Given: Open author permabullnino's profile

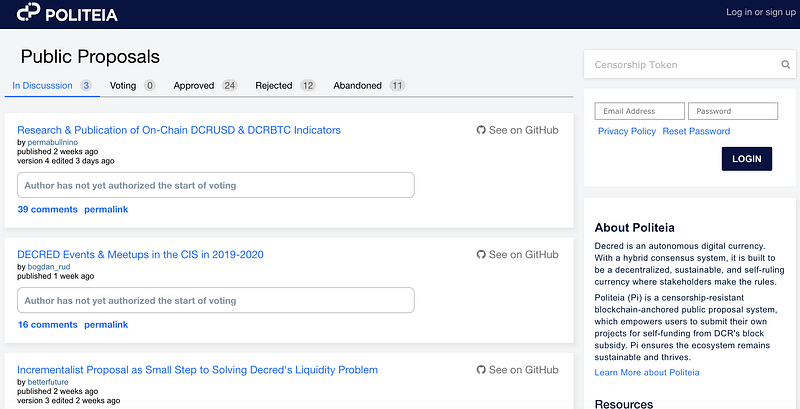Looking at the screenshot, I should click(53, 142).
